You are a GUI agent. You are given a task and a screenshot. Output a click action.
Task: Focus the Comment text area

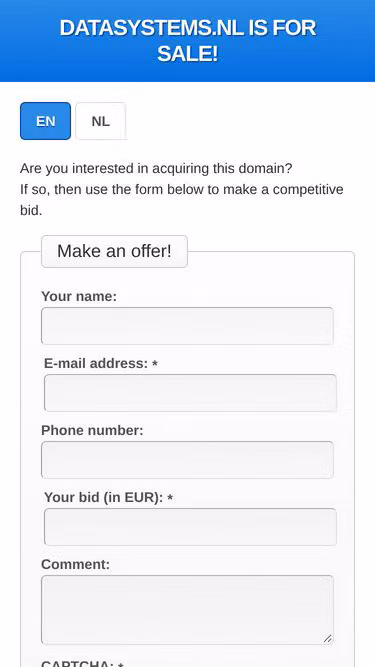coord(188,610)
